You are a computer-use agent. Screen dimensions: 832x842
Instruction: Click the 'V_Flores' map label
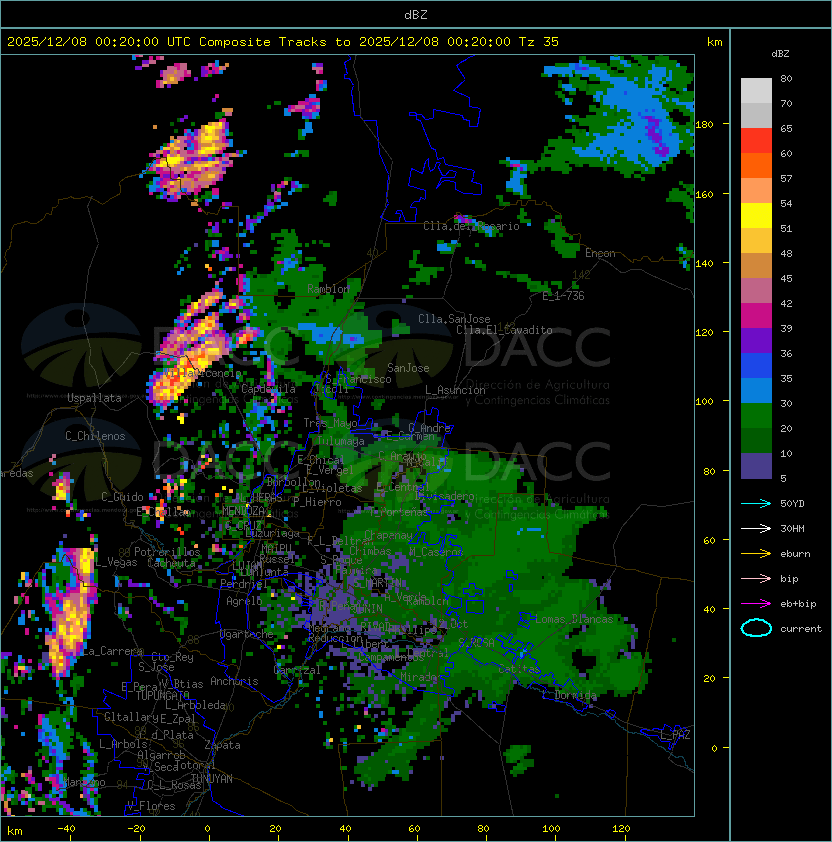click(151, 806)
